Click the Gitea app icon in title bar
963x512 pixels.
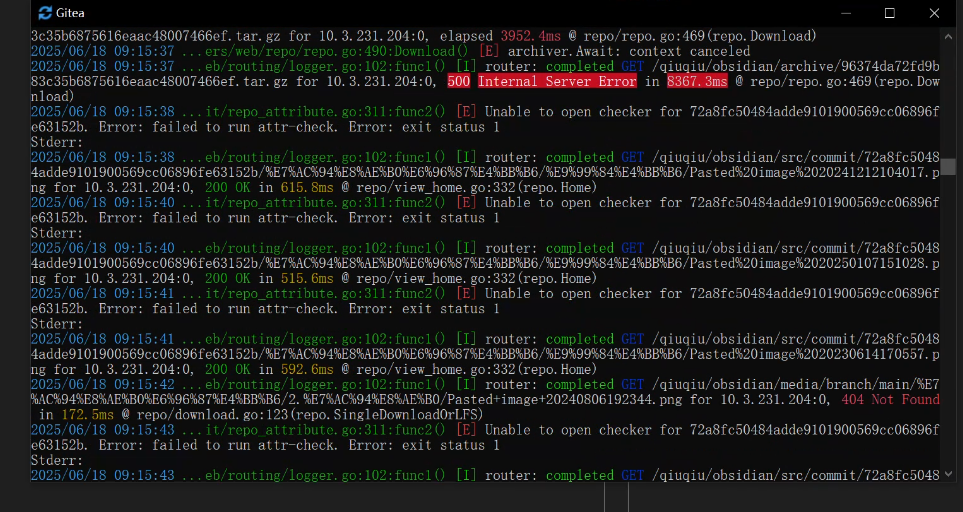pos(46,13)
